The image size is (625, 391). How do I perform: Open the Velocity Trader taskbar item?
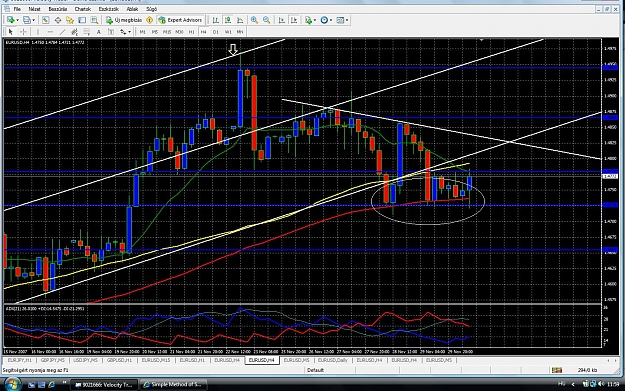tap(104, 385)
